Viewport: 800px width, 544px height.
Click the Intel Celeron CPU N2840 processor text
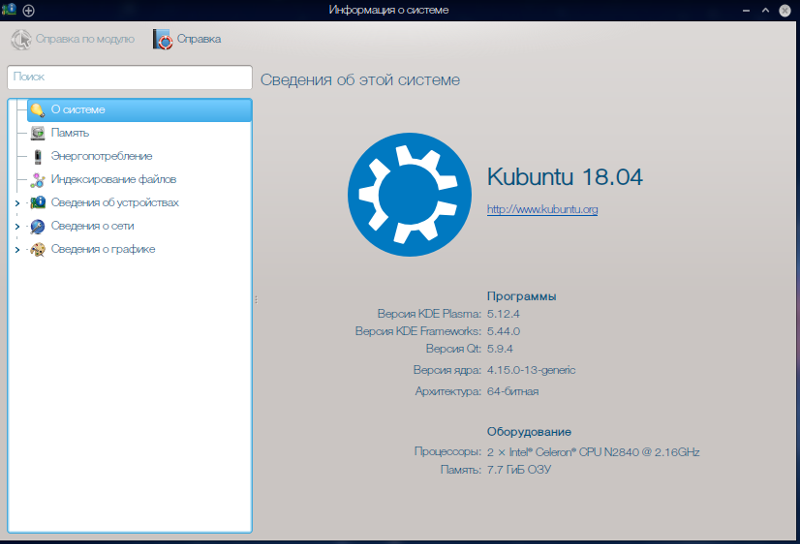point(593,452)
